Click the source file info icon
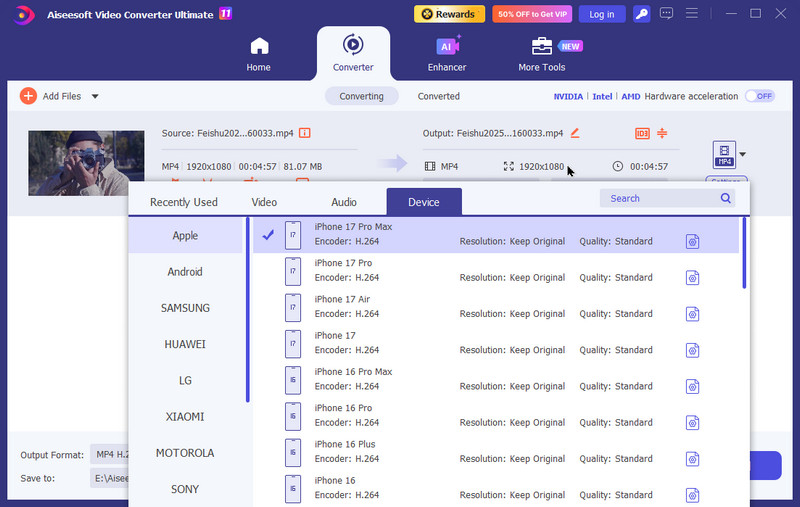Image resolution: width=800 pixels, height=507 pixels. (305, 133)
